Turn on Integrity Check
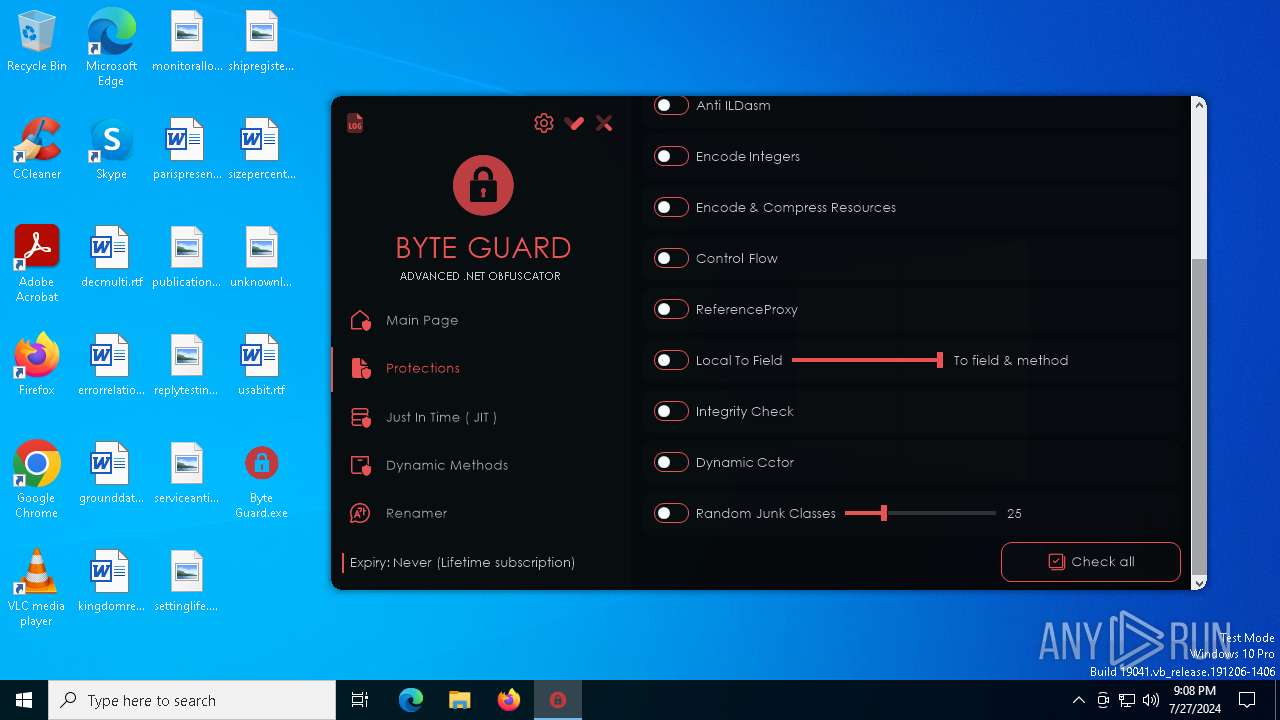The width and height of the screenshot is (1280, 720). [671, 411]
